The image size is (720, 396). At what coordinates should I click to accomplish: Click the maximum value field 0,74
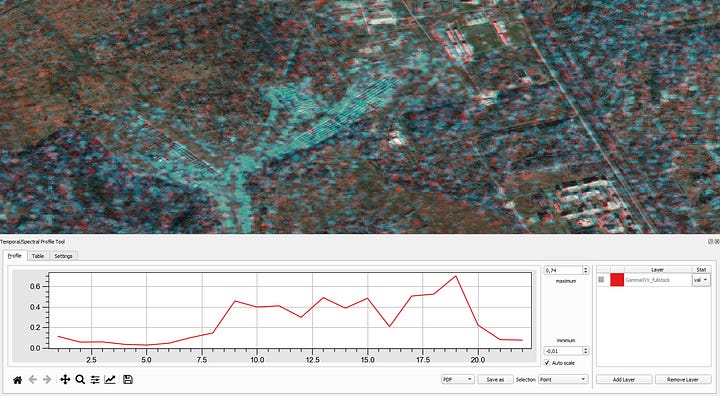click(x=563, y=270)
